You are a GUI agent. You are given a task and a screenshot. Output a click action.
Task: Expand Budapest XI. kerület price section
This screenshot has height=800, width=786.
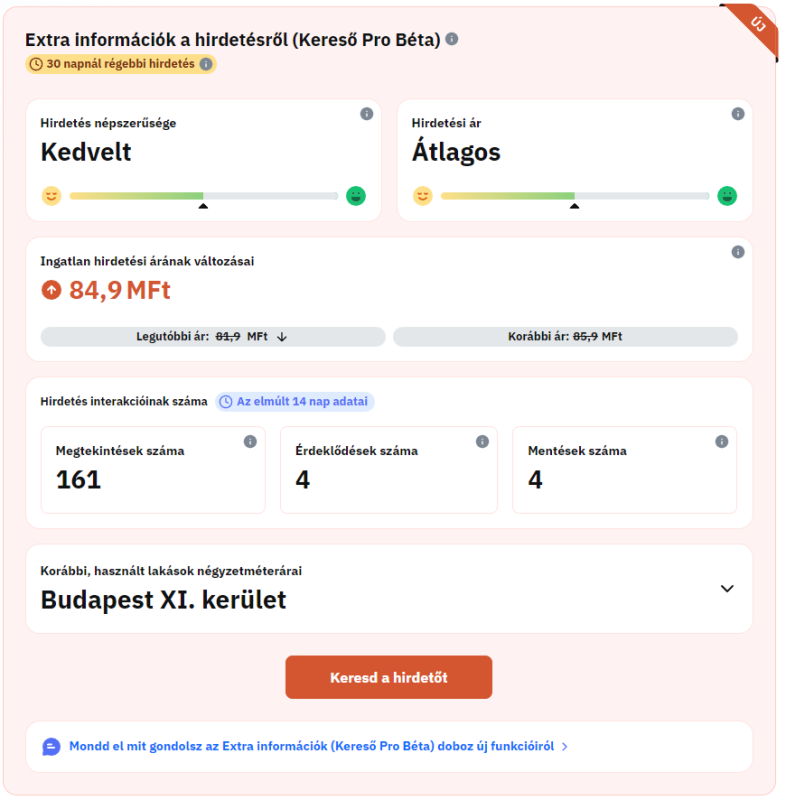[727, 589]
